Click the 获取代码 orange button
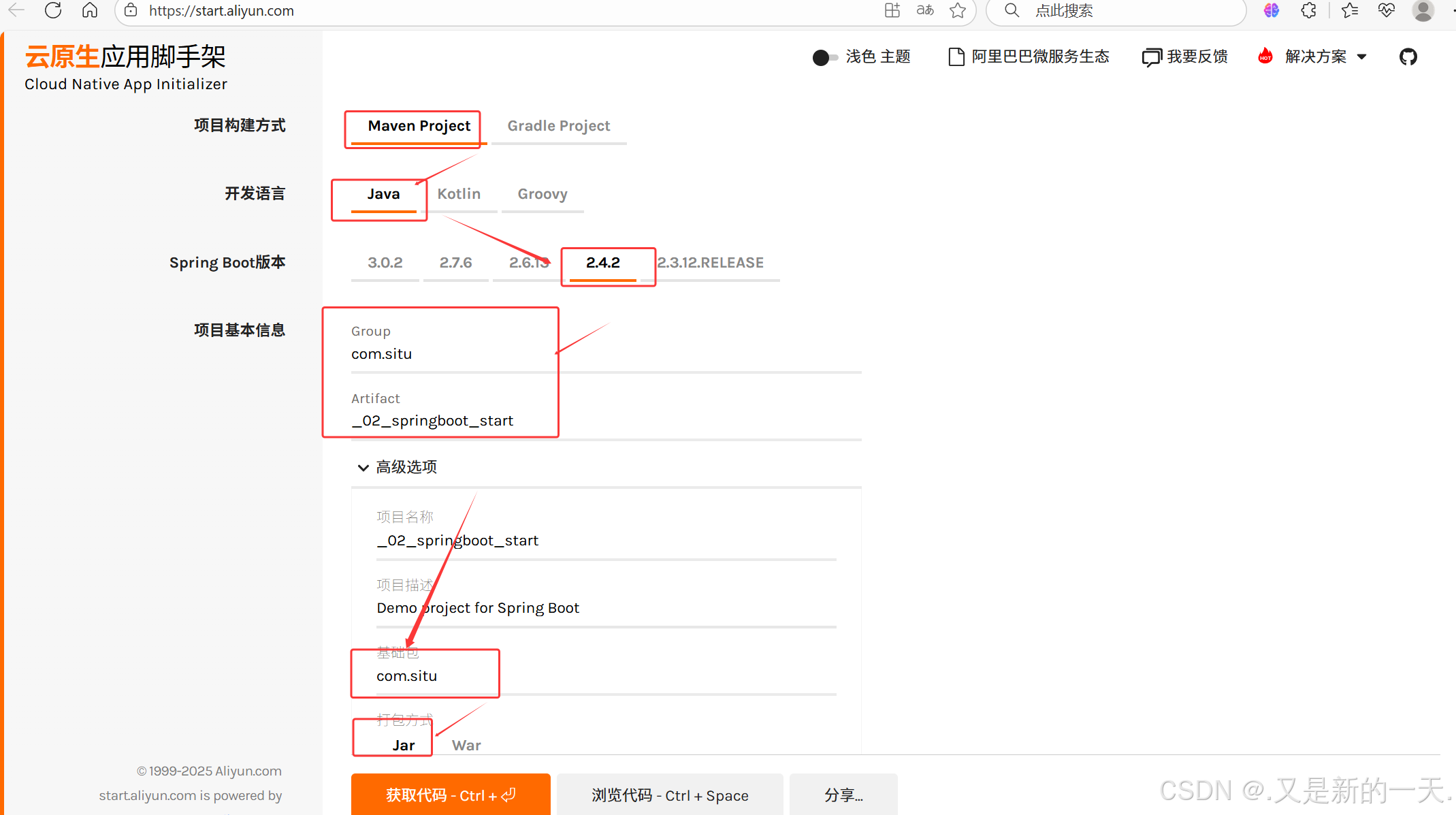 point(451,795)
